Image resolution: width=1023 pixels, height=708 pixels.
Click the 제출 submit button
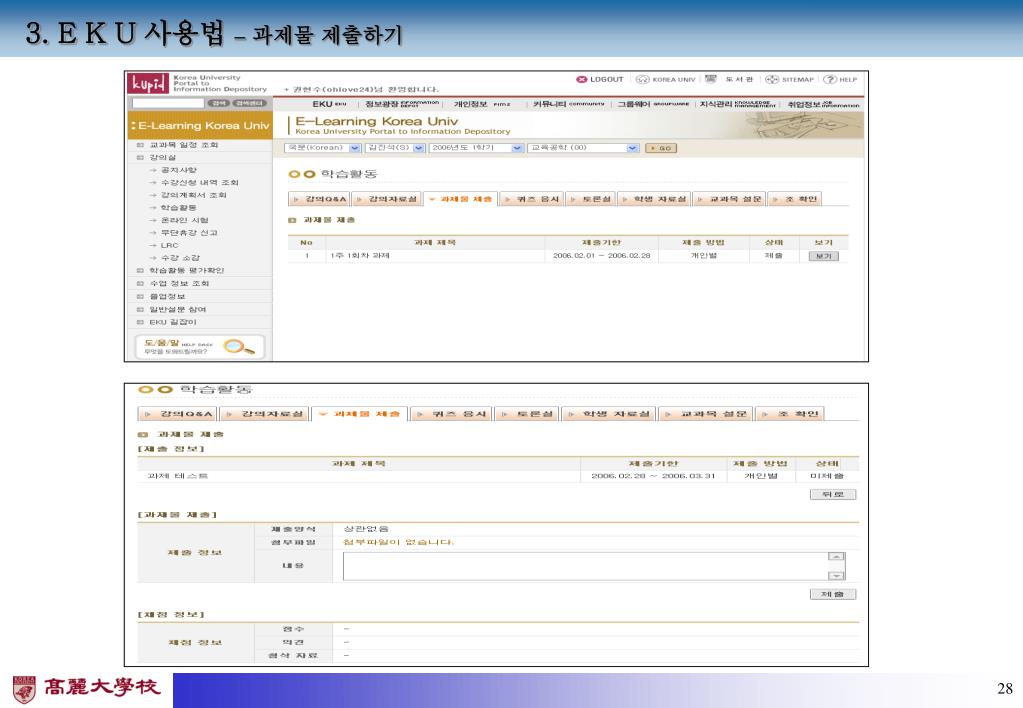[x=832, y=594]
